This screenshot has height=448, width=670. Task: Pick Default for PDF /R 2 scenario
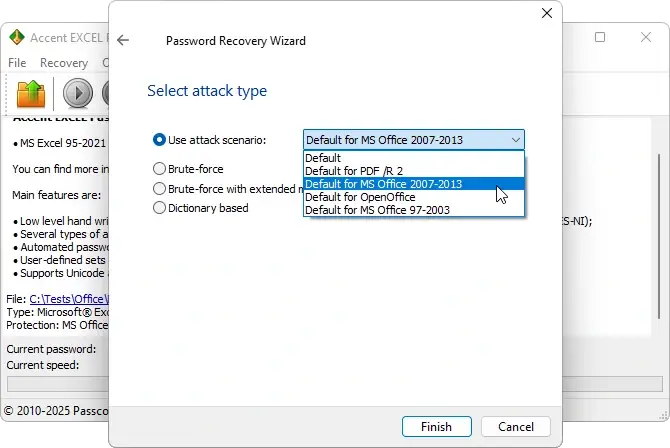[x=414, y=171]
